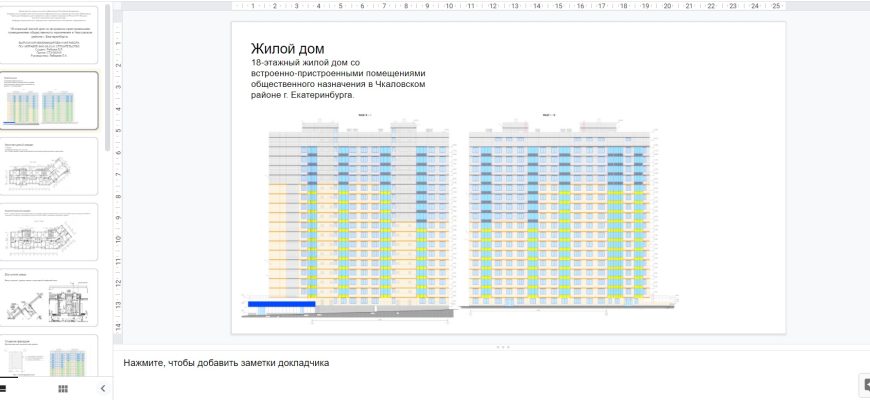
Task: Collapse the slide filmstrip panel
Action: [102, 388]
